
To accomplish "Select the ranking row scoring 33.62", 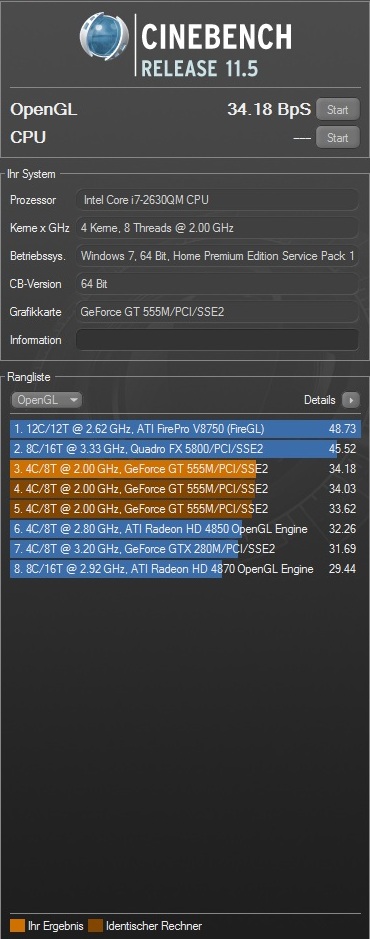I will 185,508.
